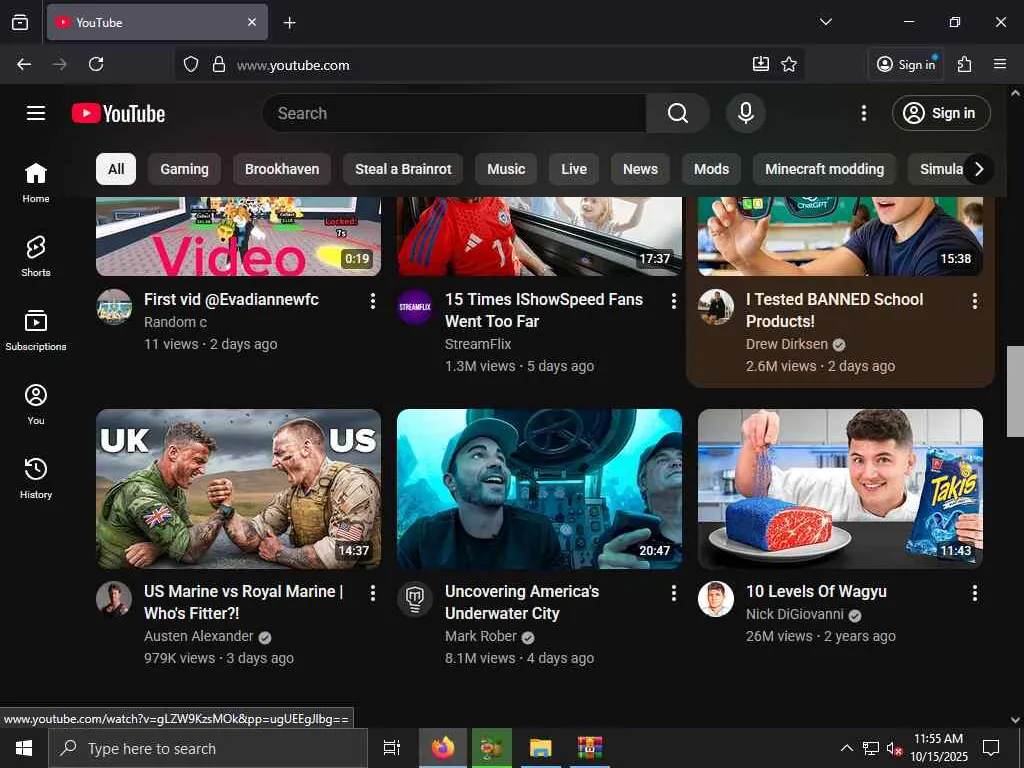
Task: Go to Home in the sidebar
Action: [36, 183]
